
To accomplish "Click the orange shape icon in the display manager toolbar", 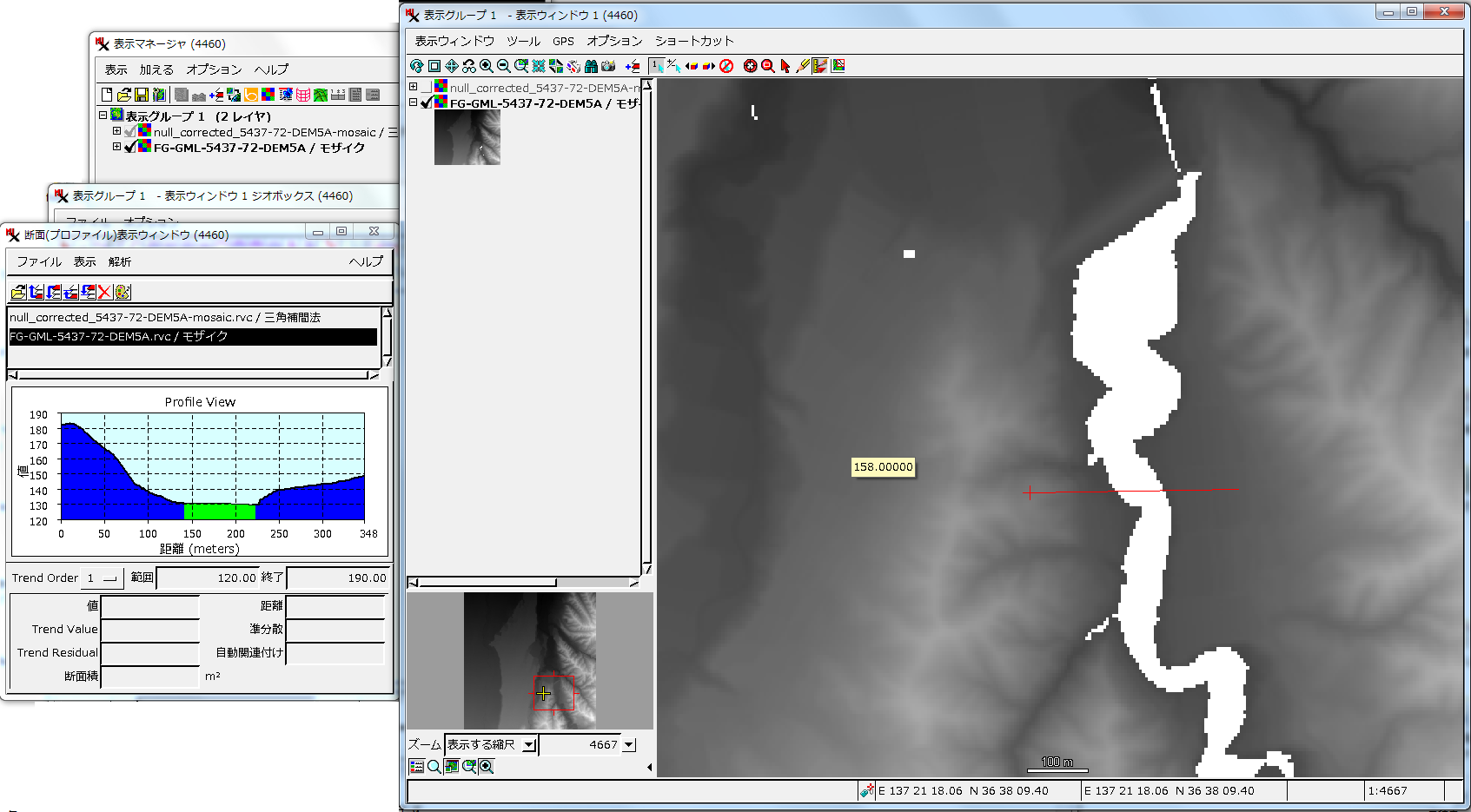I will click(x=251, y=95).
